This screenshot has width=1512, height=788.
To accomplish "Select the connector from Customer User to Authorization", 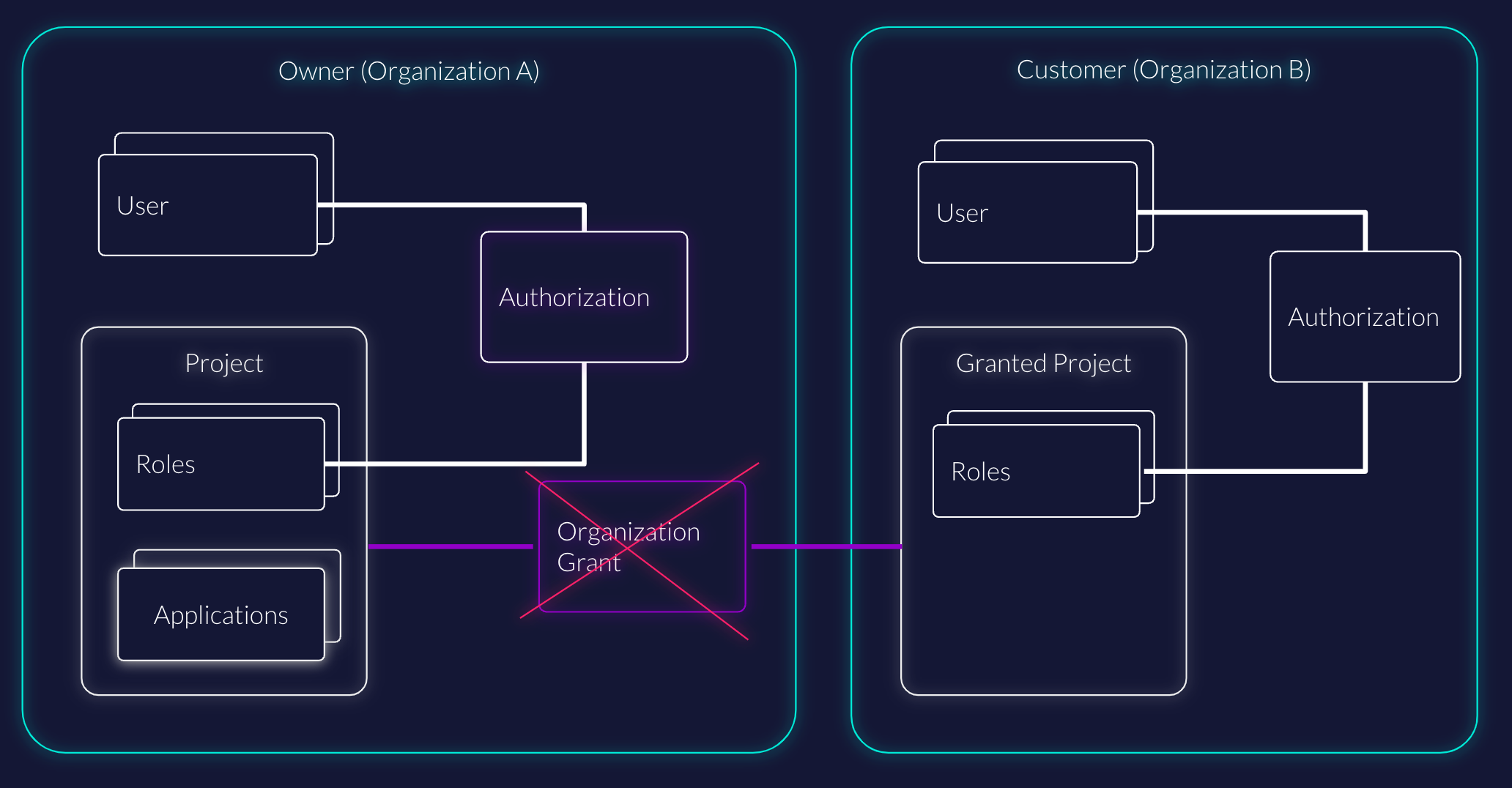I will 1253,212.
